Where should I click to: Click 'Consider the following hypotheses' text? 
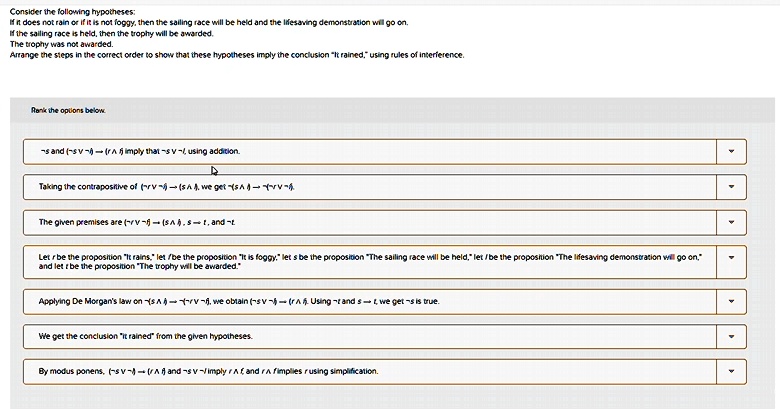[73, 11]
